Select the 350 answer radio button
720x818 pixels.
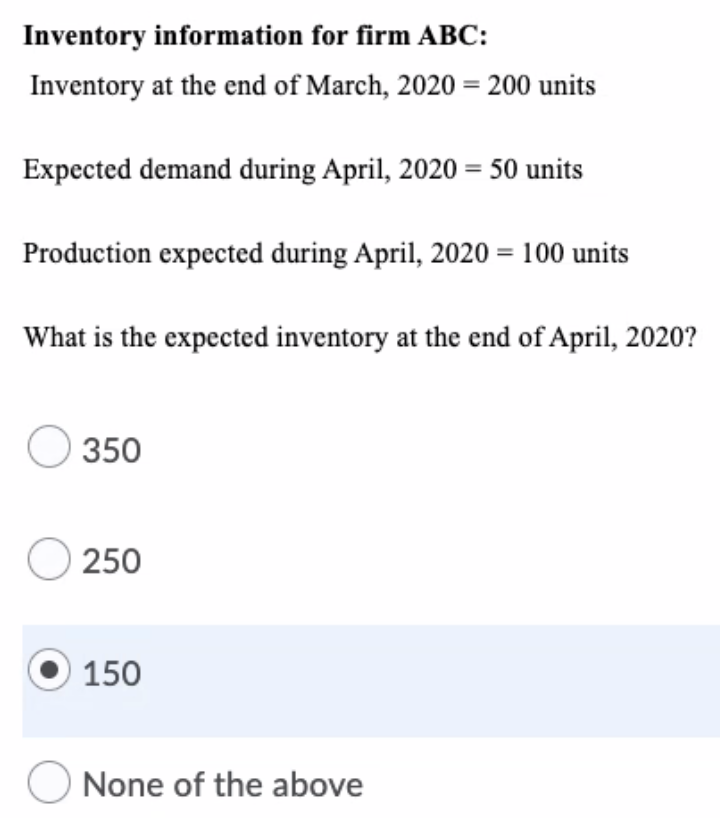pyautogui.click(x=52, y=447)
